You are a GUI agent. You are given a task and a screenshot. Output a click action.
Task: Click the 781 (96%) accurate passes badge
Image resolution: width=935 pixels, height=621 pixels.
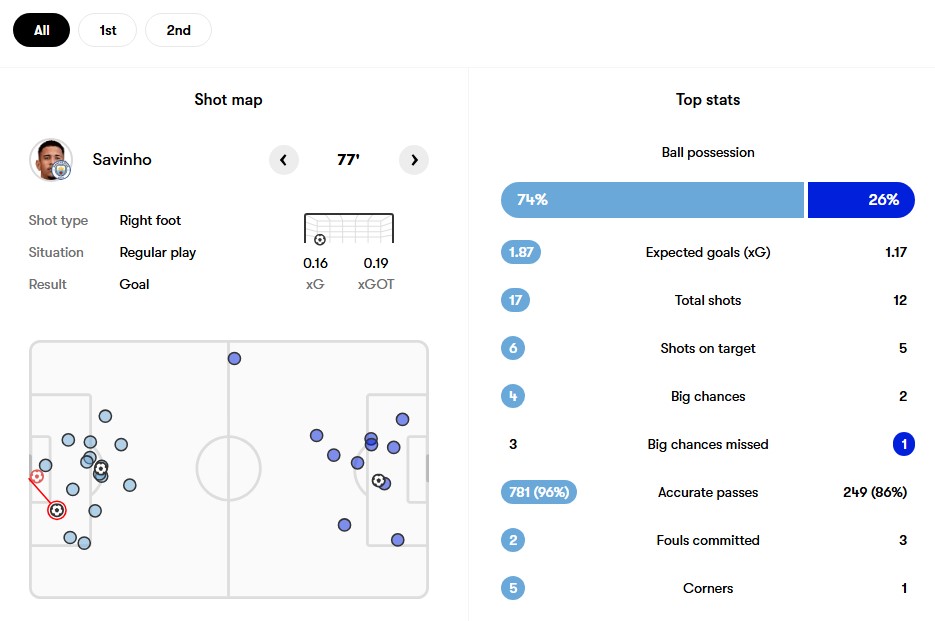tap(538, 492)
